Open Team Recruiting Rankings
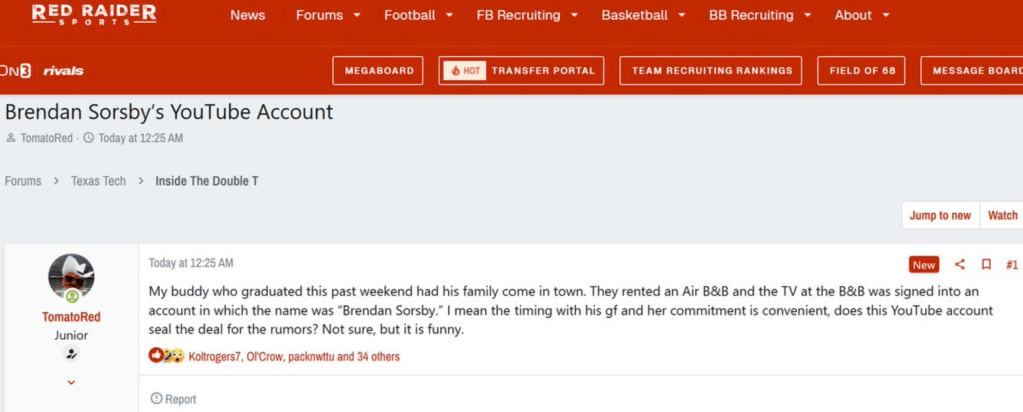This screenshot has height=412, width=1023. pos(711,71)
